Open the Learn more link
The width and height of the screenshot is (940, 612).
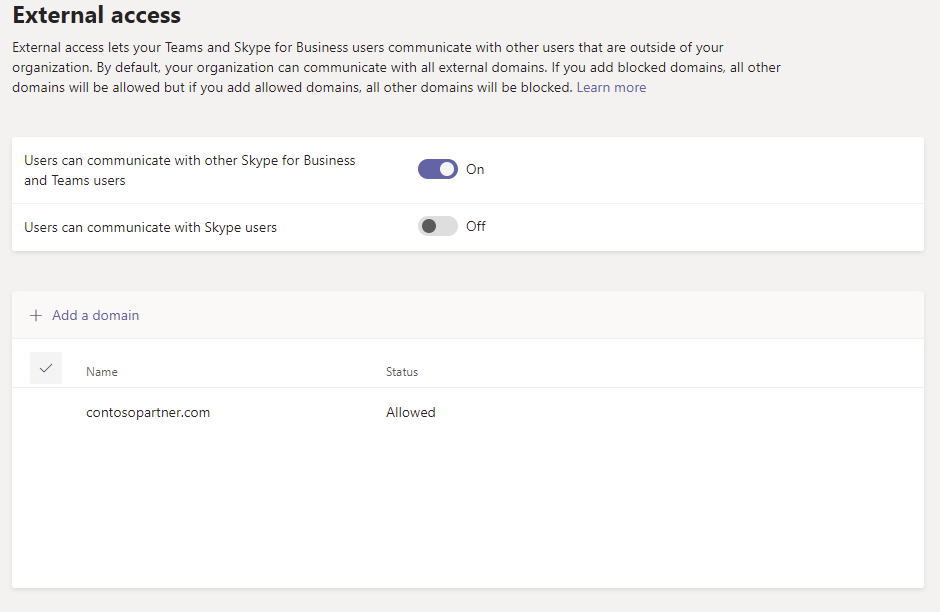coord(611,88)
